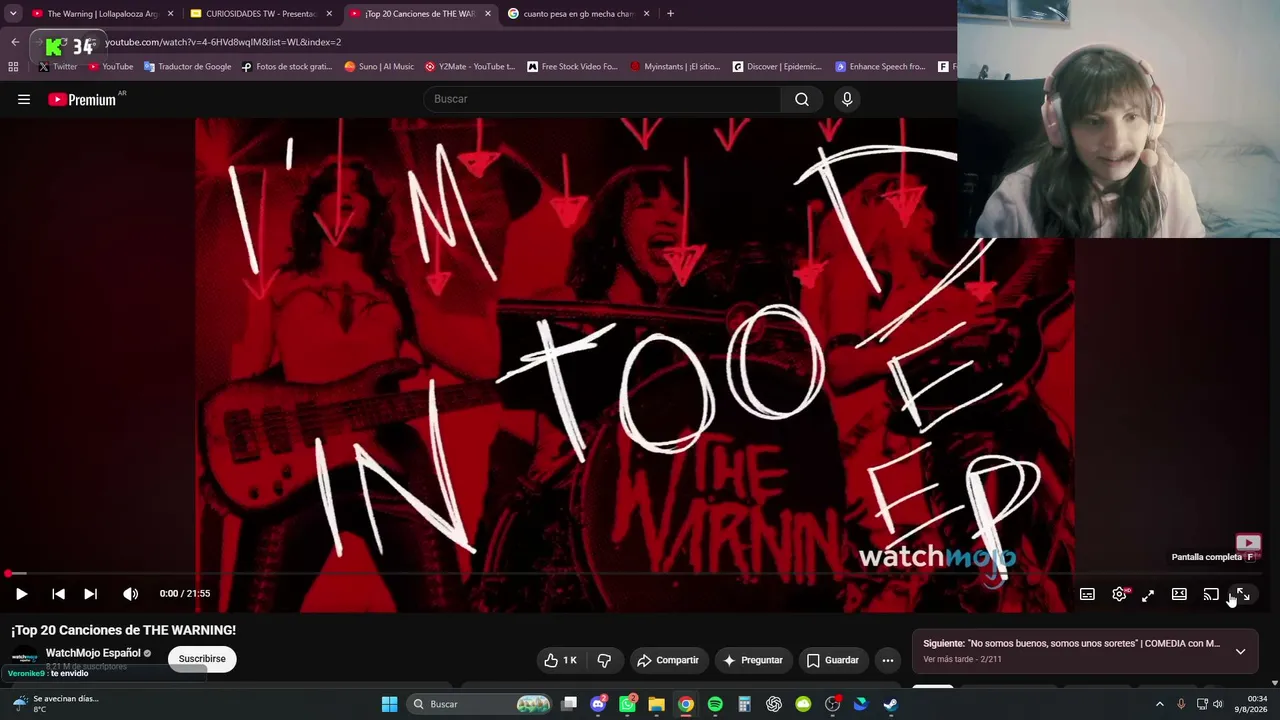1280x720 pixels.
Task: Play the video
Action: click(21, 594)
